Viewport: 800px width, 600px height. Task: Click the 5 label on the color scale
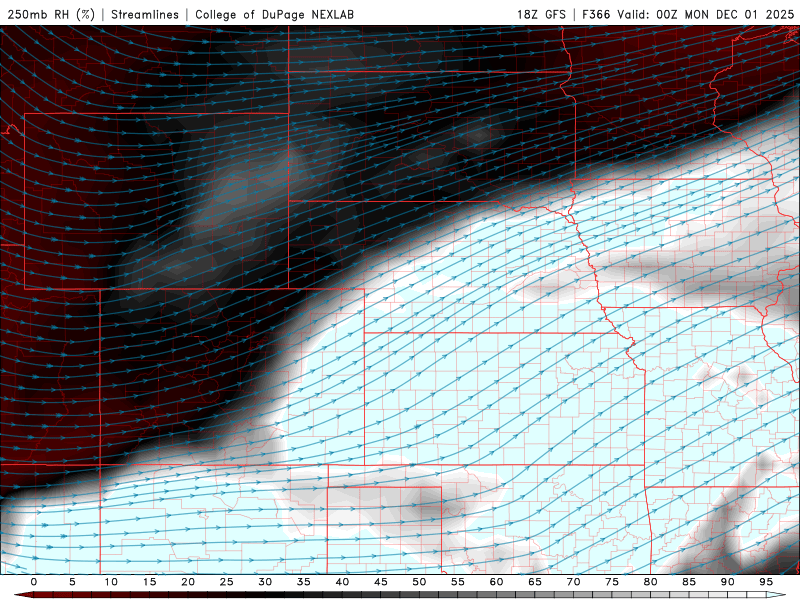click(x=72, y=582)
